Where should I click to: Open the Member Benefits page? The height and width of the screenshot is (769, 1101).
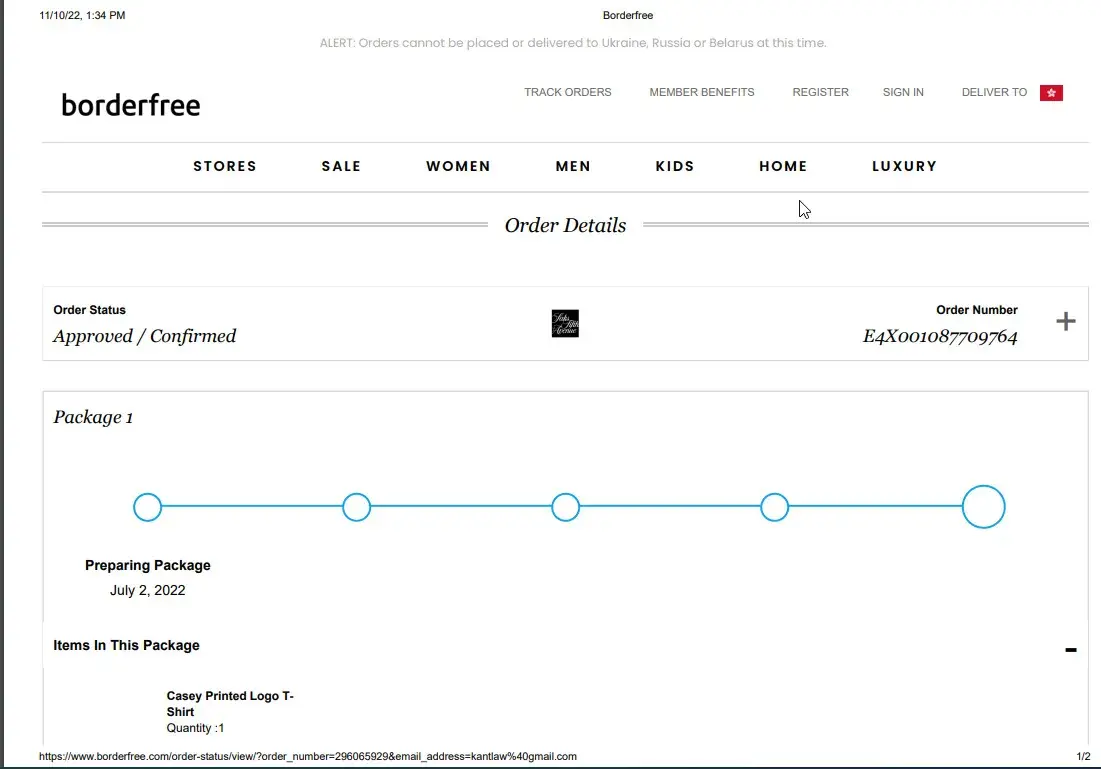tap(702, 92)
